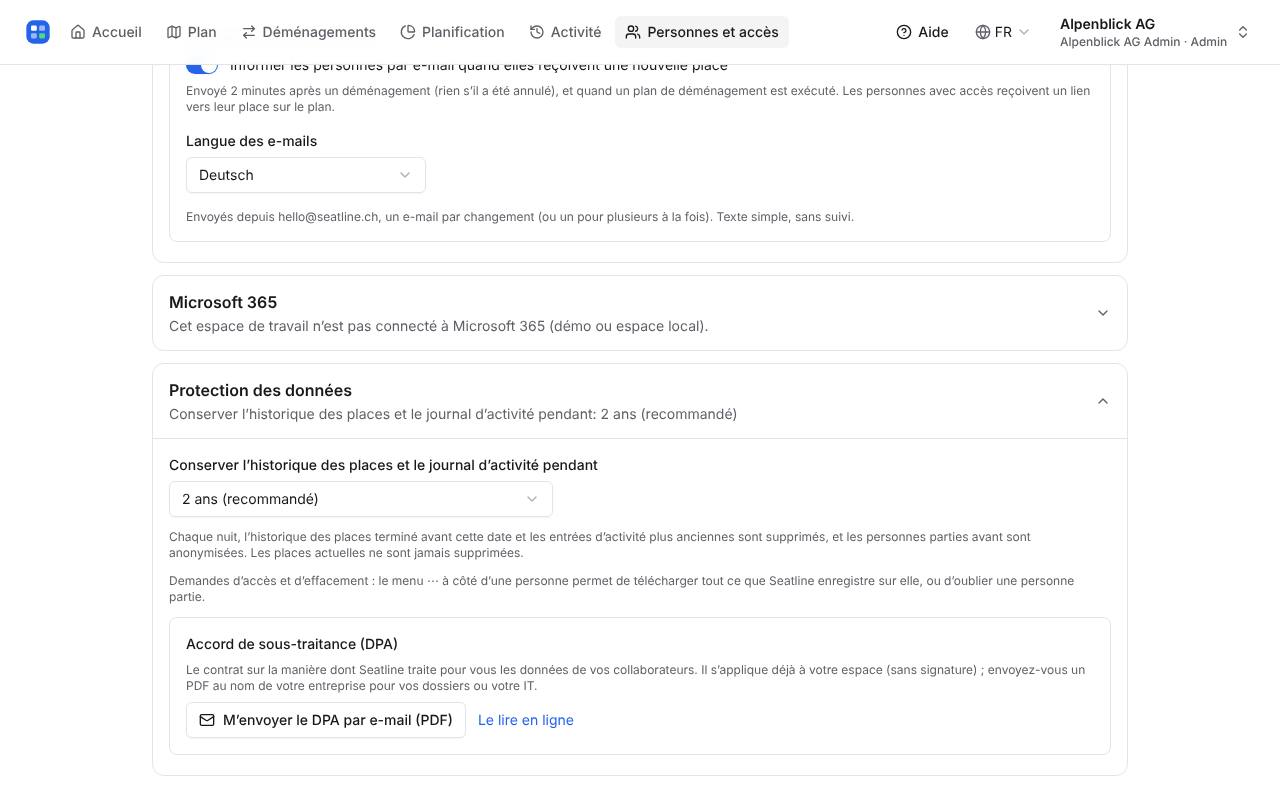Click the Planification pie-chart icon
Screen dimensions: 1280x800
coord(408,32)
